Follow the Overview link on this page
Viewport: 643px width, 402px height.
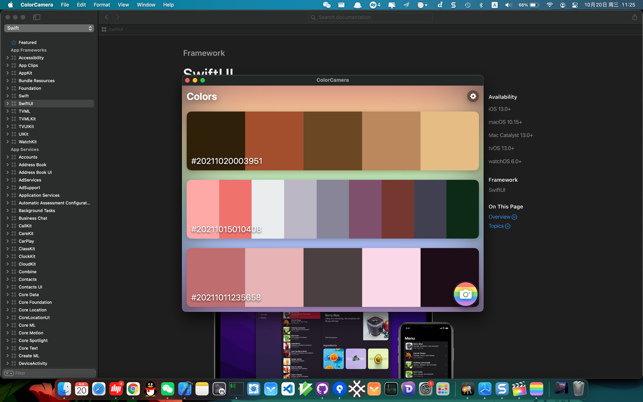coord(503,217)
